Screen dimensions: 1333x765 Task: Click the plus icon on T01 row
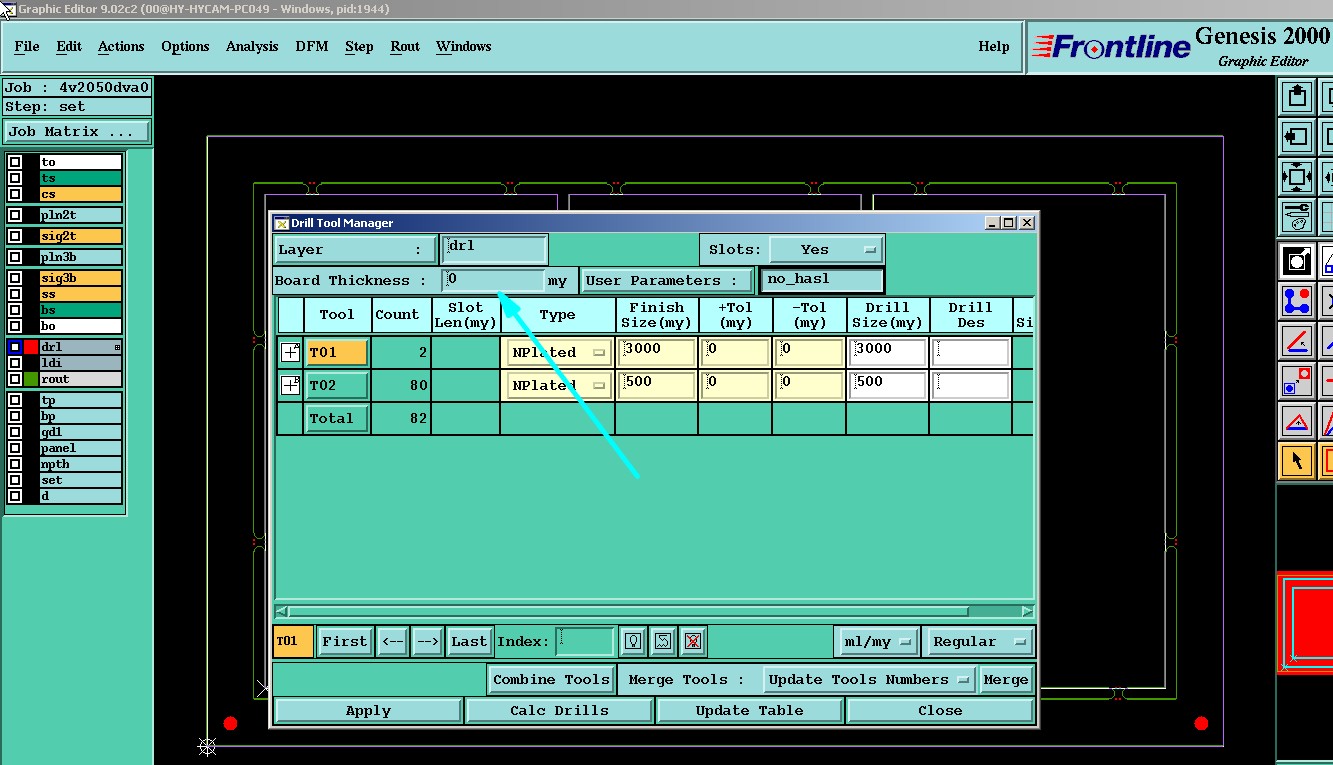tap(291, 352)
